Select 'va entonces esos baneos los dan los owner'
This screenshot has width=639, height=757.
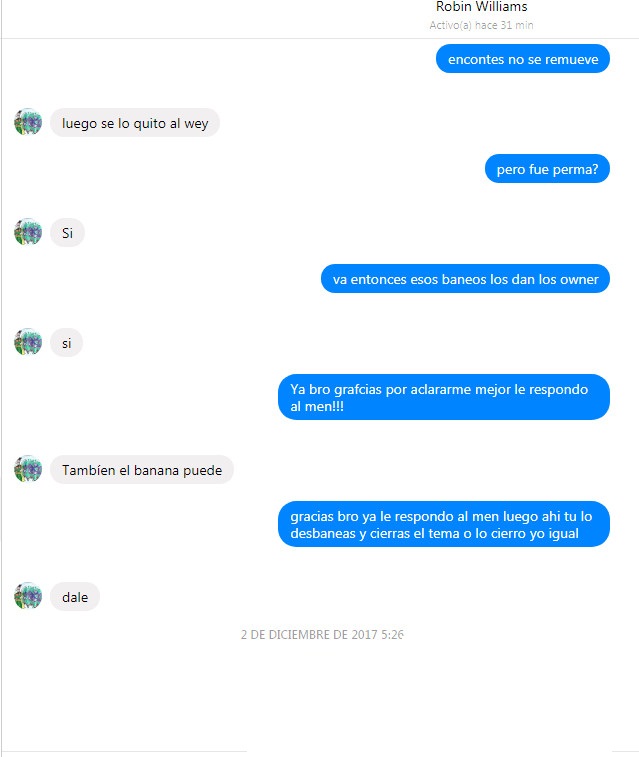[465, 279]
